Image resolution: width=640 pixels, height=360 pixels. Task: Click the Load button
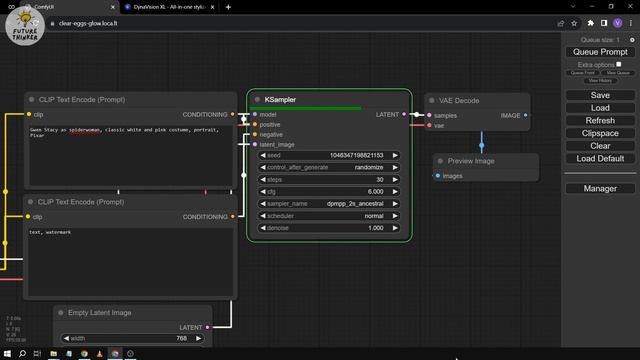(600, 108)
